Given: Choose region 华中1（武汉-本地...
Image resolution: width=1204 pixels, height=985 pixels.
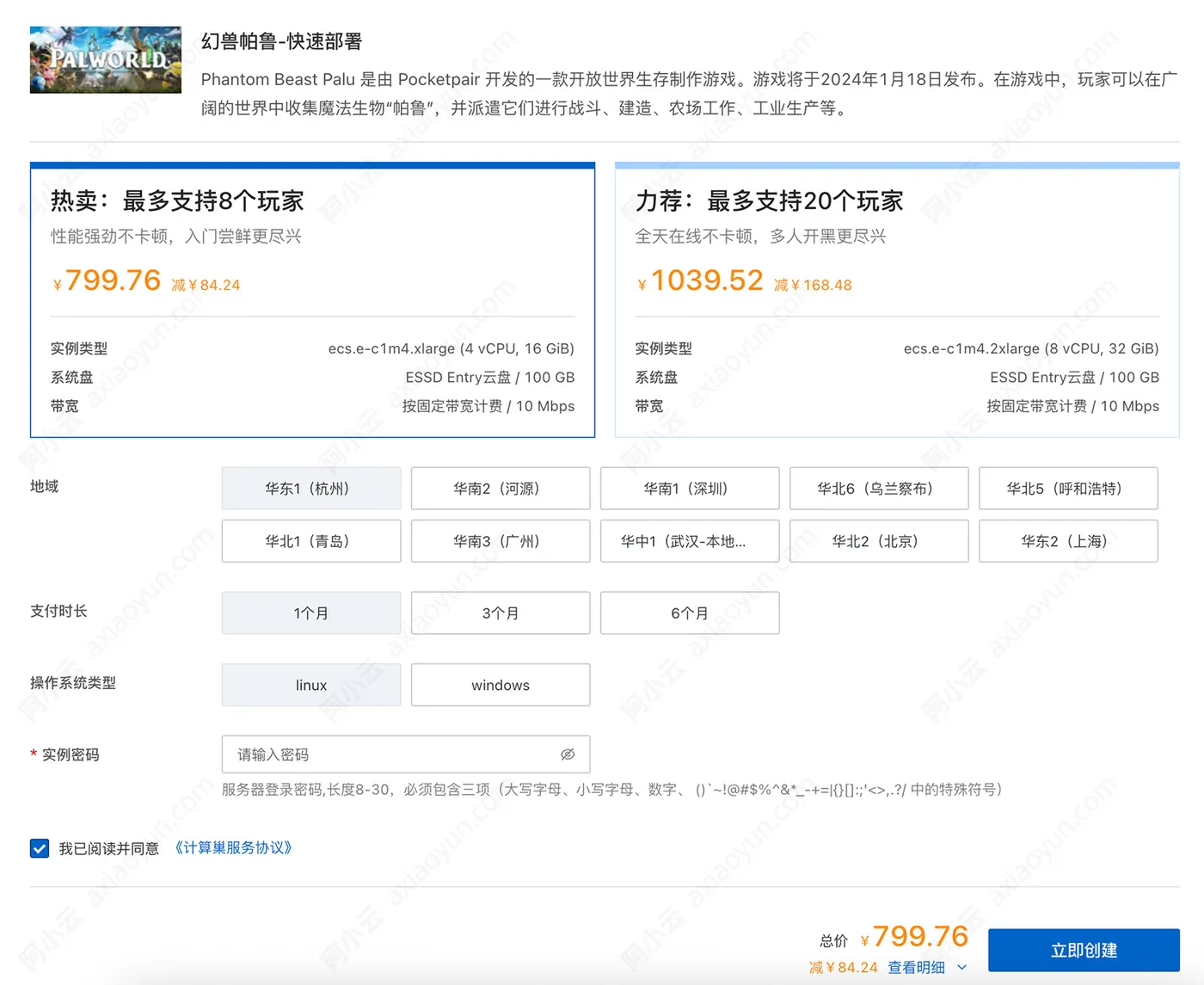Looking at the screenshot, I should point(690,541).
